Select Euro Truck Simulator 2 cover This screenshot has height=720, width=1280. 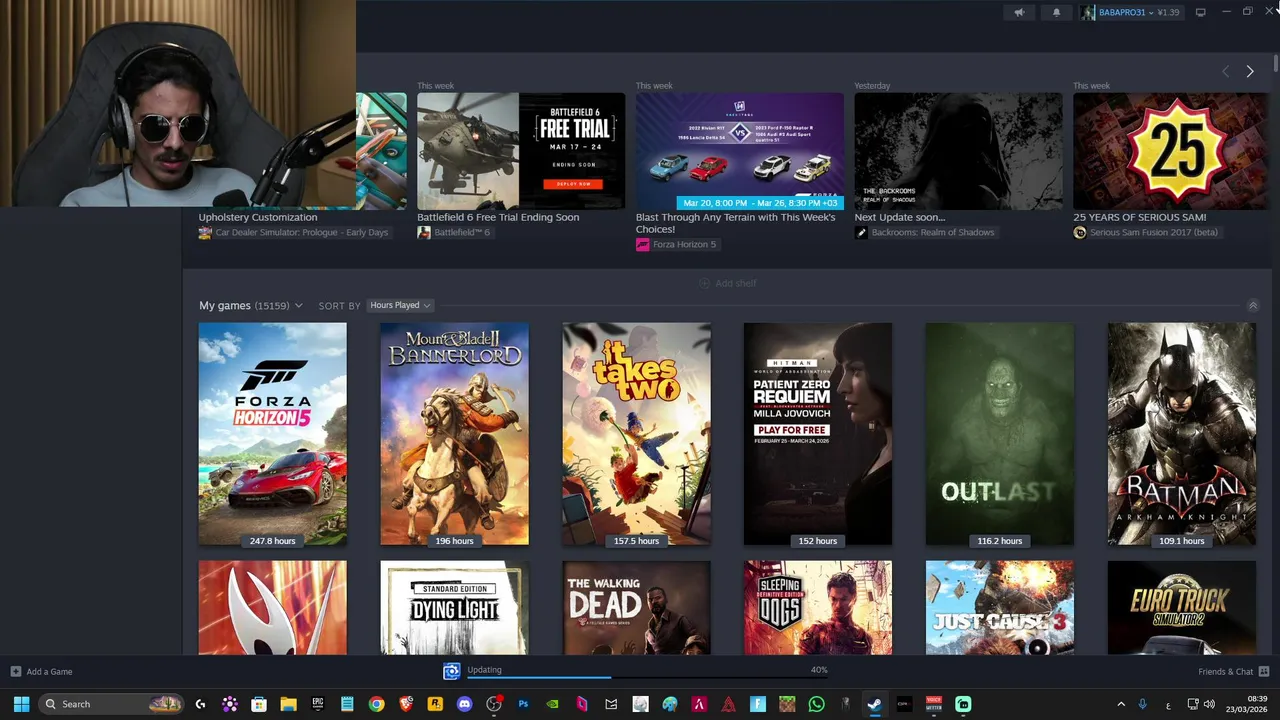[1181, 608]
